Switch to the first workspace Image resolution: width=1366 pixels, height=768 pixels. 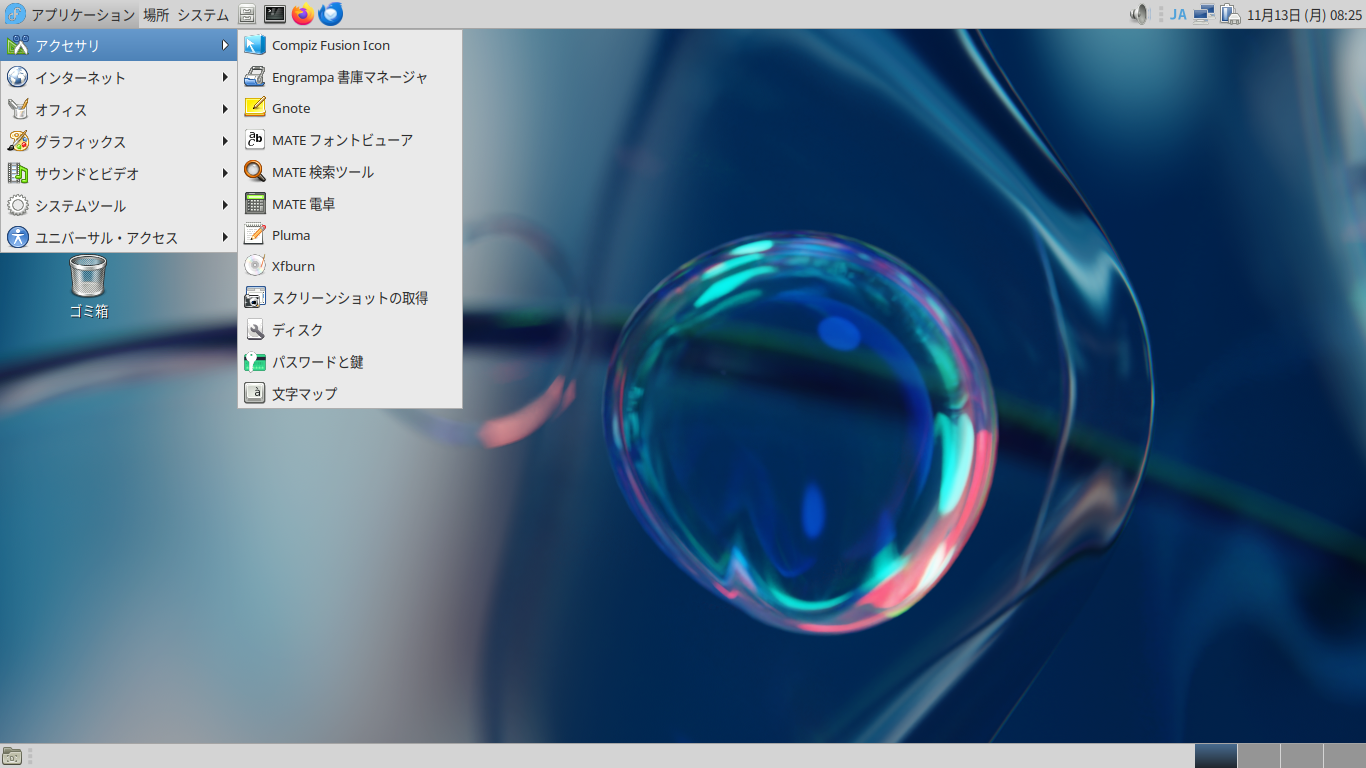click(1215, 756)
